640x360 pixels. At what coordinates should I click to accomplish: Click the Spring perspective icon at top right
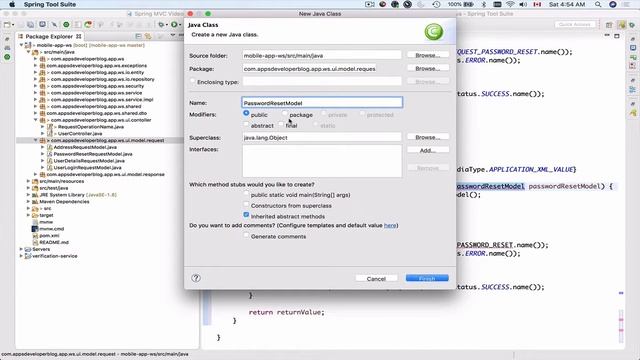pyautogui.click(x=632, y=25)
